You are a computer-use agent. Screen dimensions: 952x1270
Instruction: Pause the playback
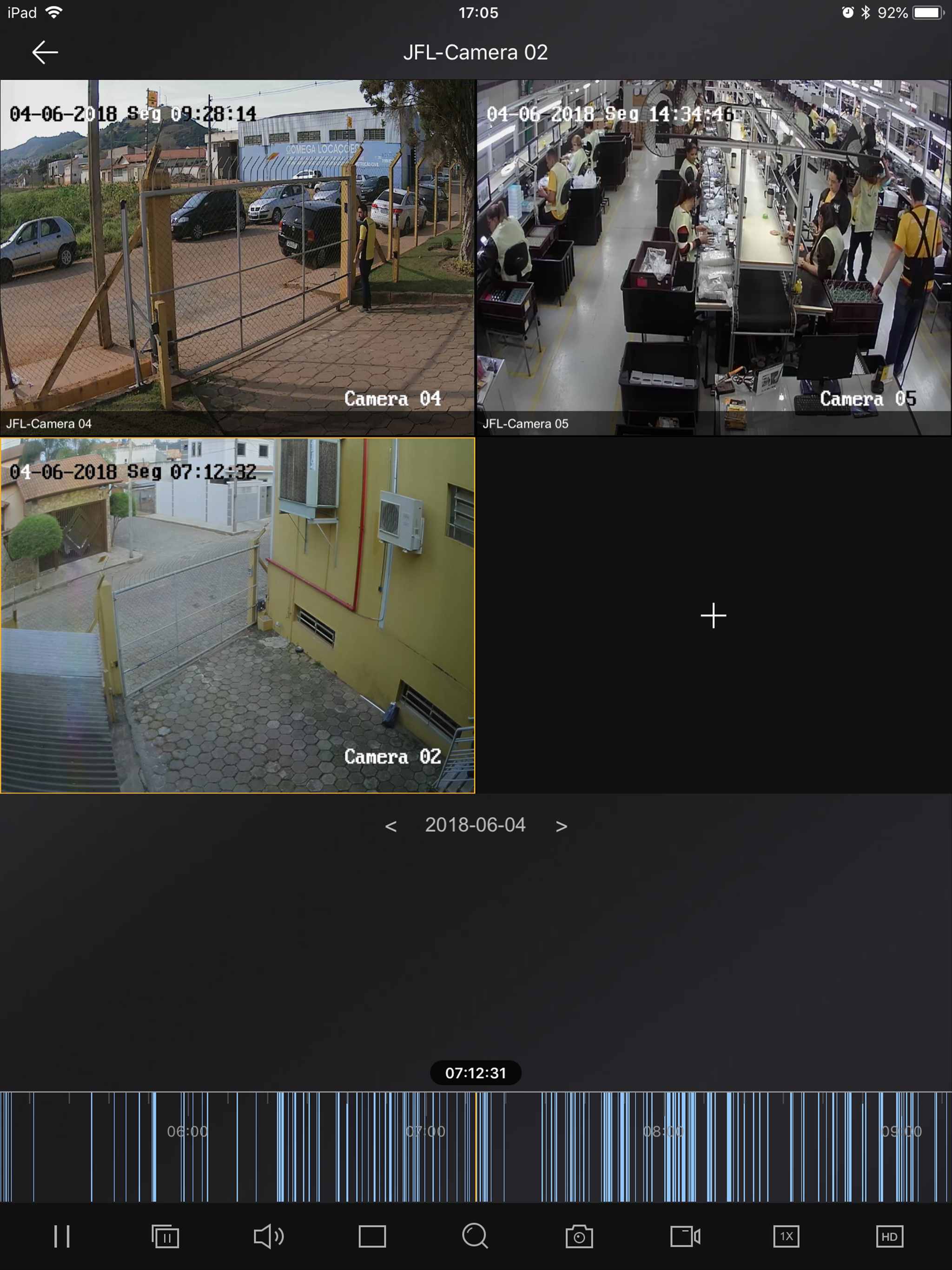pos(62,1236)
